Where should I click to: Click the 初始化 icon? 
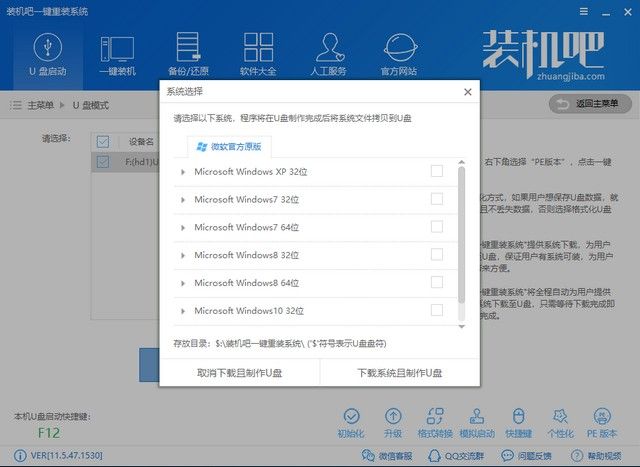tap(349, 416)
